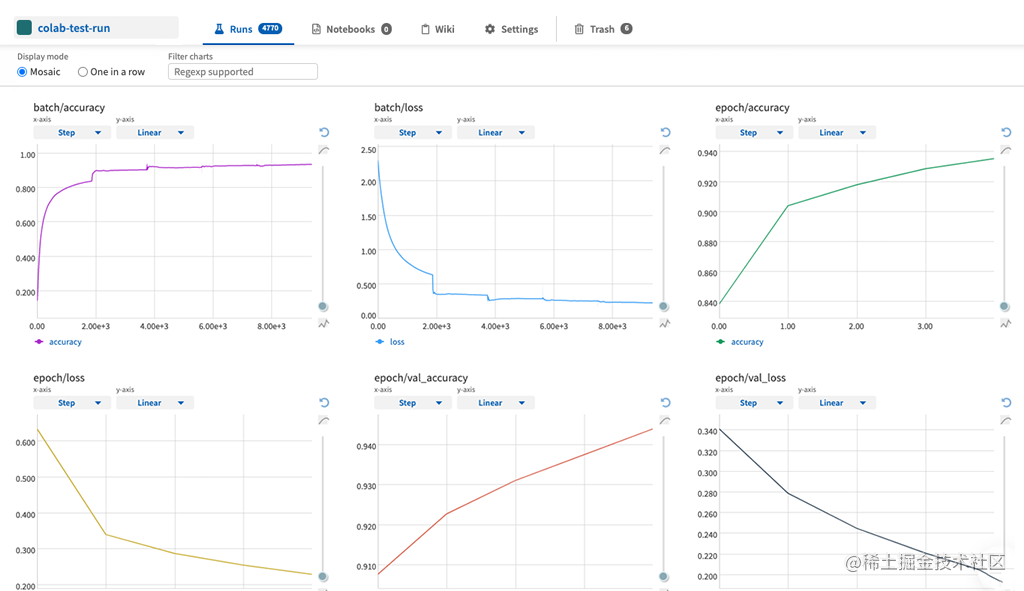1024x591 pixels.
Task: Toggle loss series in batch/loss legend
Action: (390, 342)
